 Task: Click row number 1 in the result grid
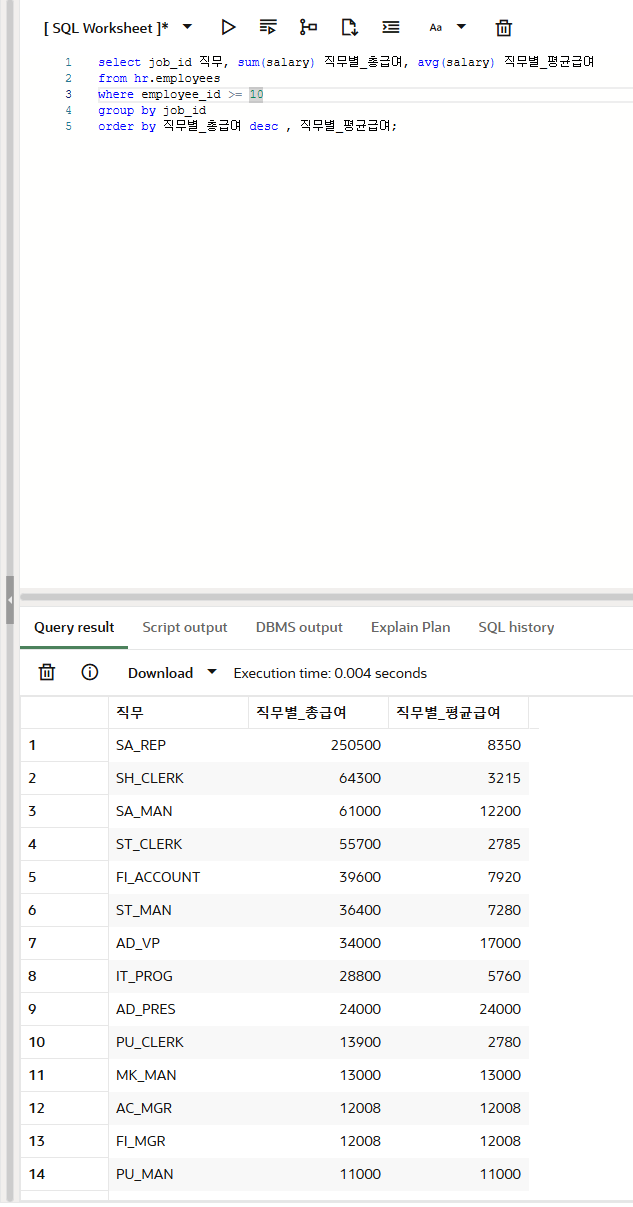click(x=64, y=745)
